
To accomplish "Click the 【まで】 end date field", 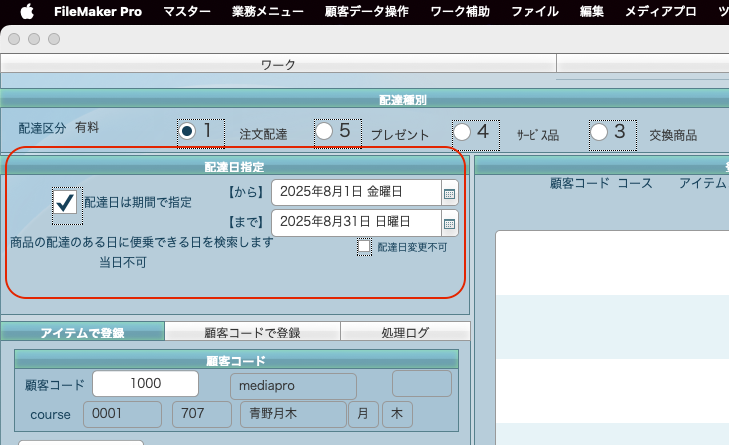I will pyautogui.click(x=355, y=223).
